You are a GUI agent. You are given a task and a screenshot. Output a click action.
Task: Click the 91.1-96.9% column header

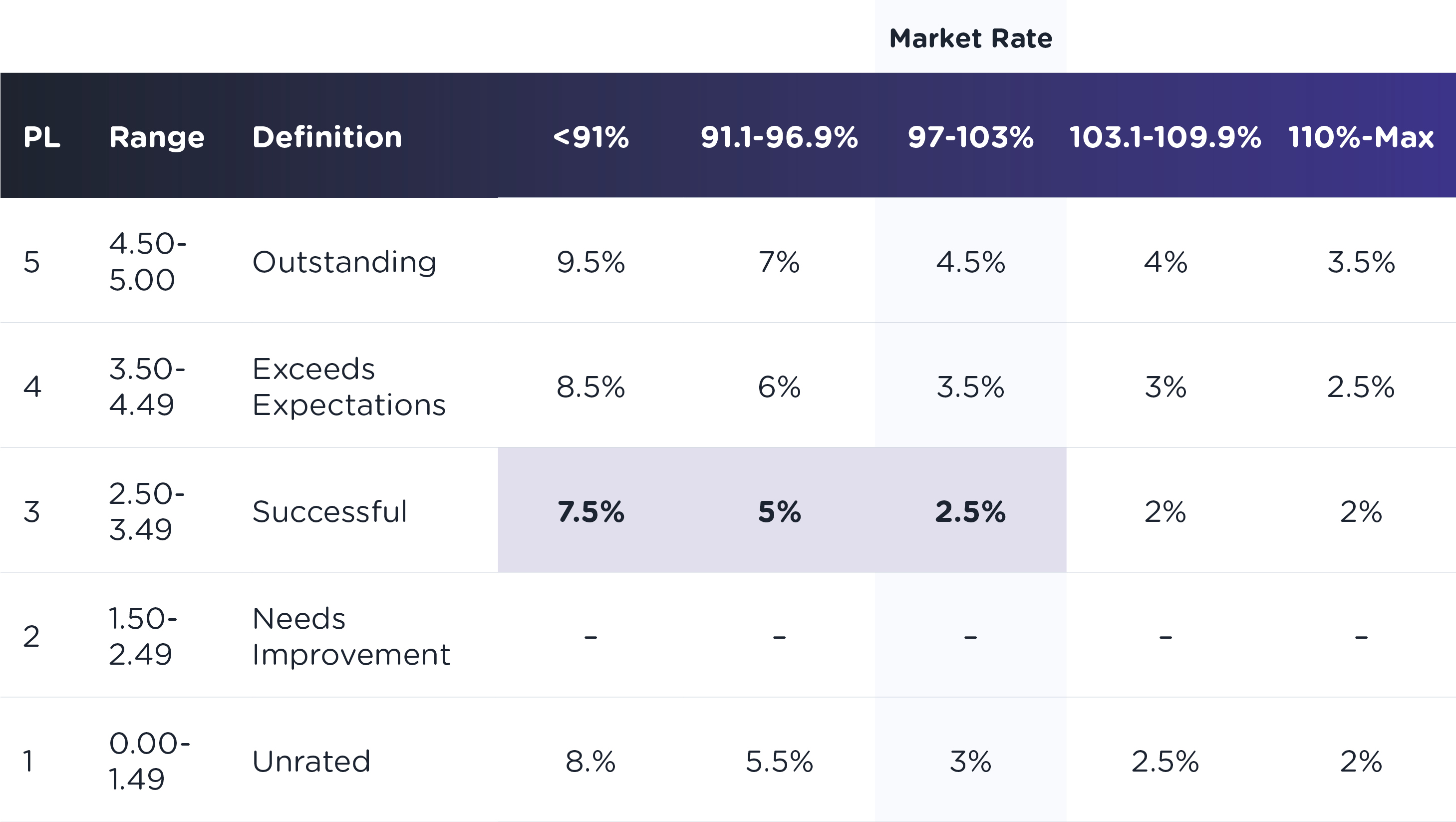point(780,137)
